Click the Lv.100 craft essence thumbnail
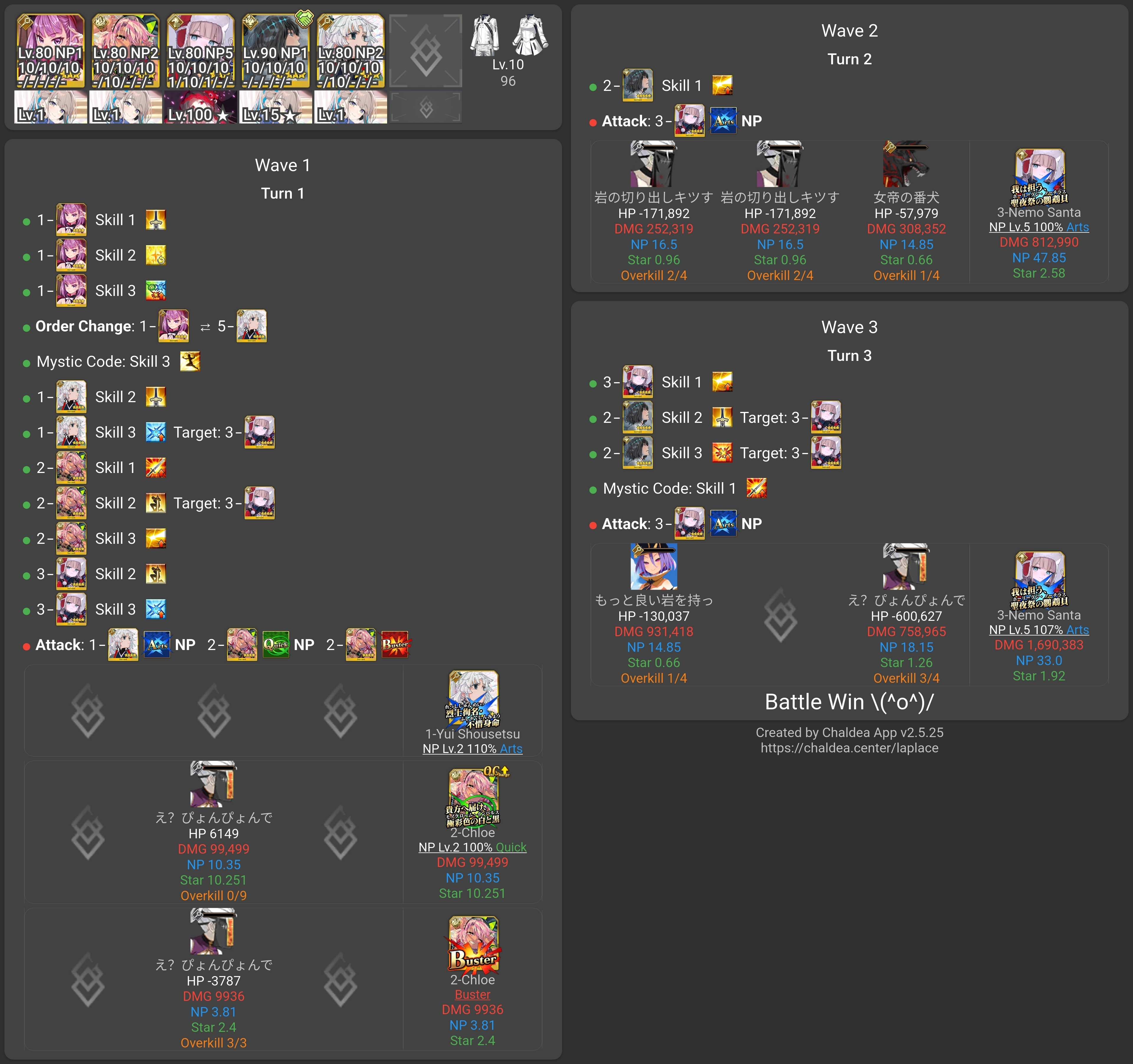 click(x=201, y=107)
